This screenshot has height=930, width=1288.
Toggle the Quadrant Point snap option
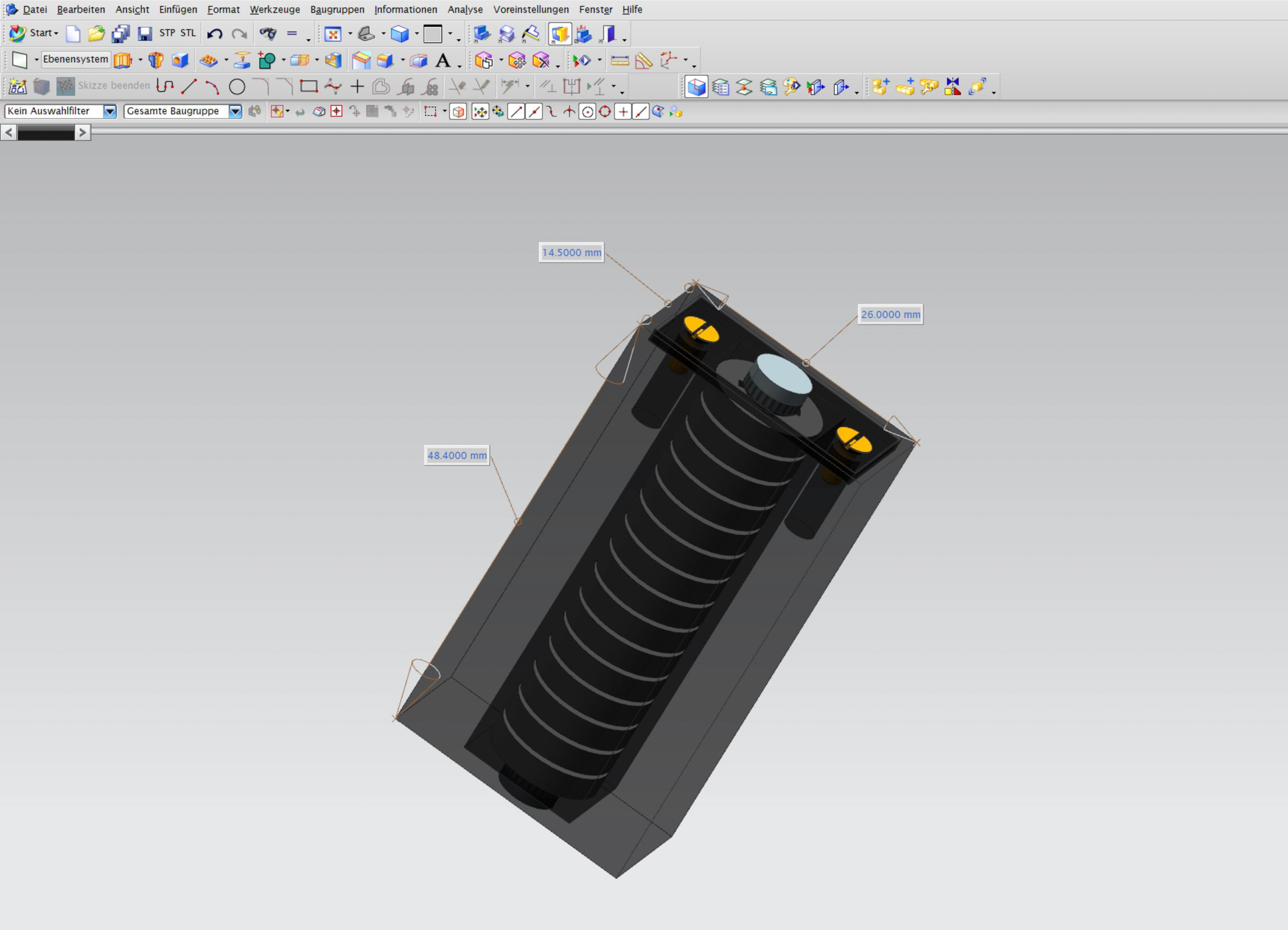[x=605, y=112]
